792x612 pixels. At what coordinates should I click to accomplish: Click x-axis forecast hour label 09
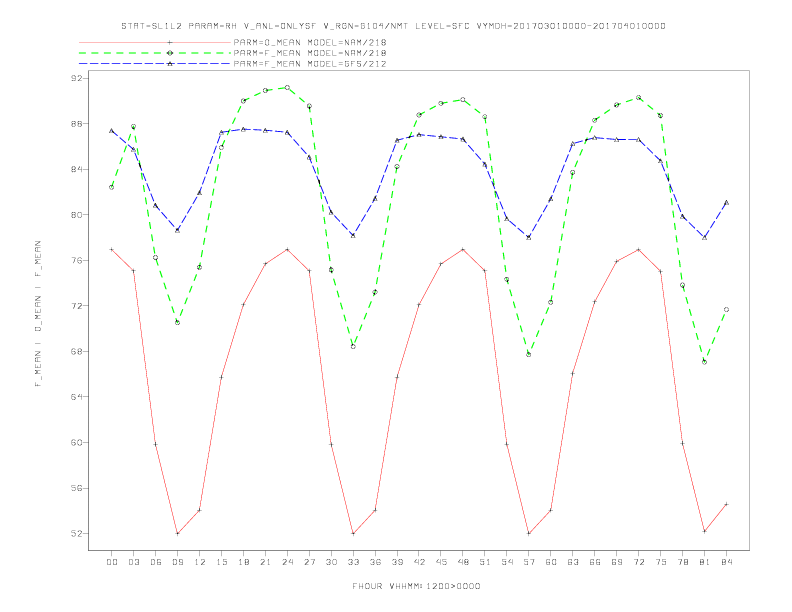pos(177,562)
